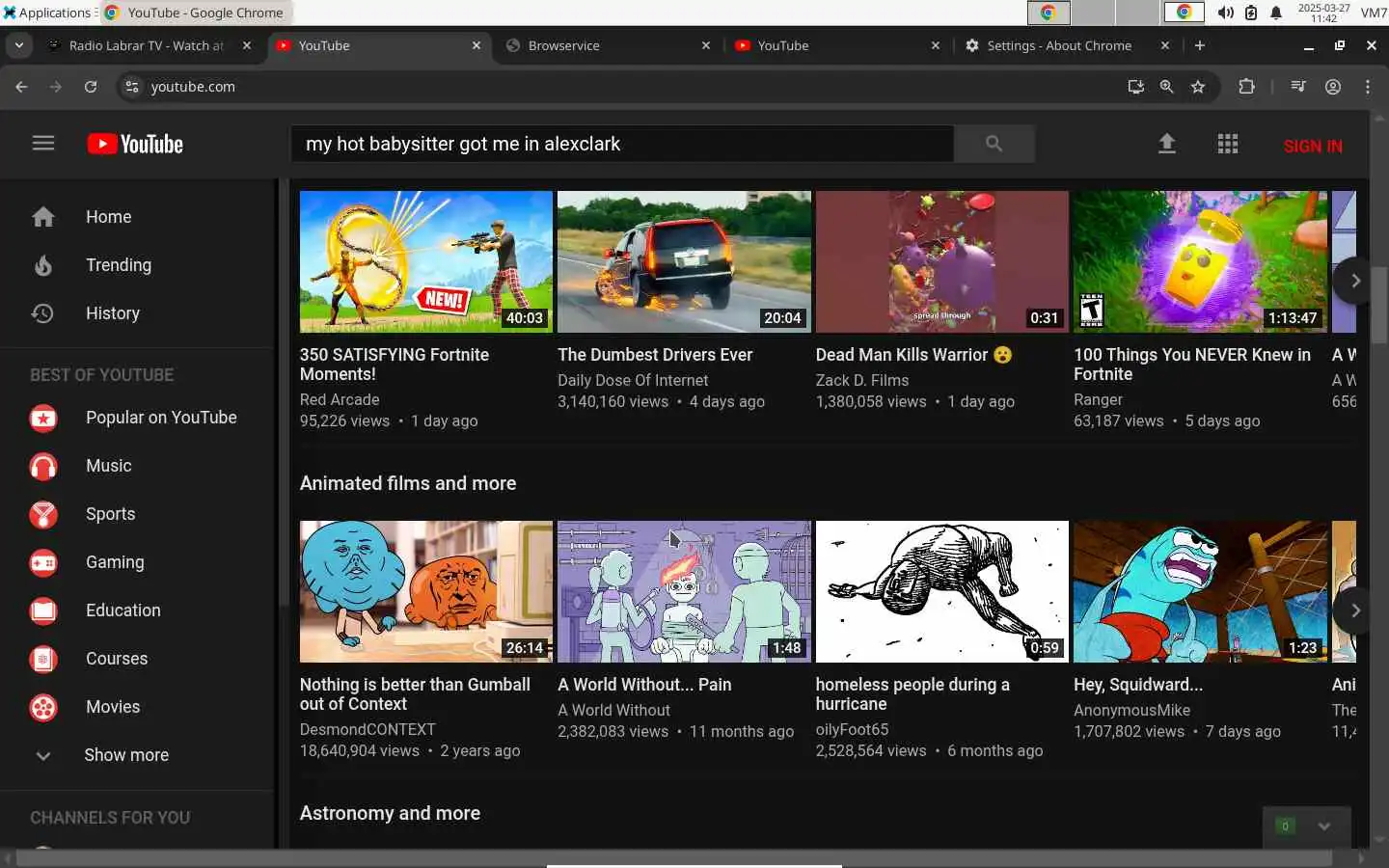
Task: Go back with the browser back arrow
Action: coord(21,87)
